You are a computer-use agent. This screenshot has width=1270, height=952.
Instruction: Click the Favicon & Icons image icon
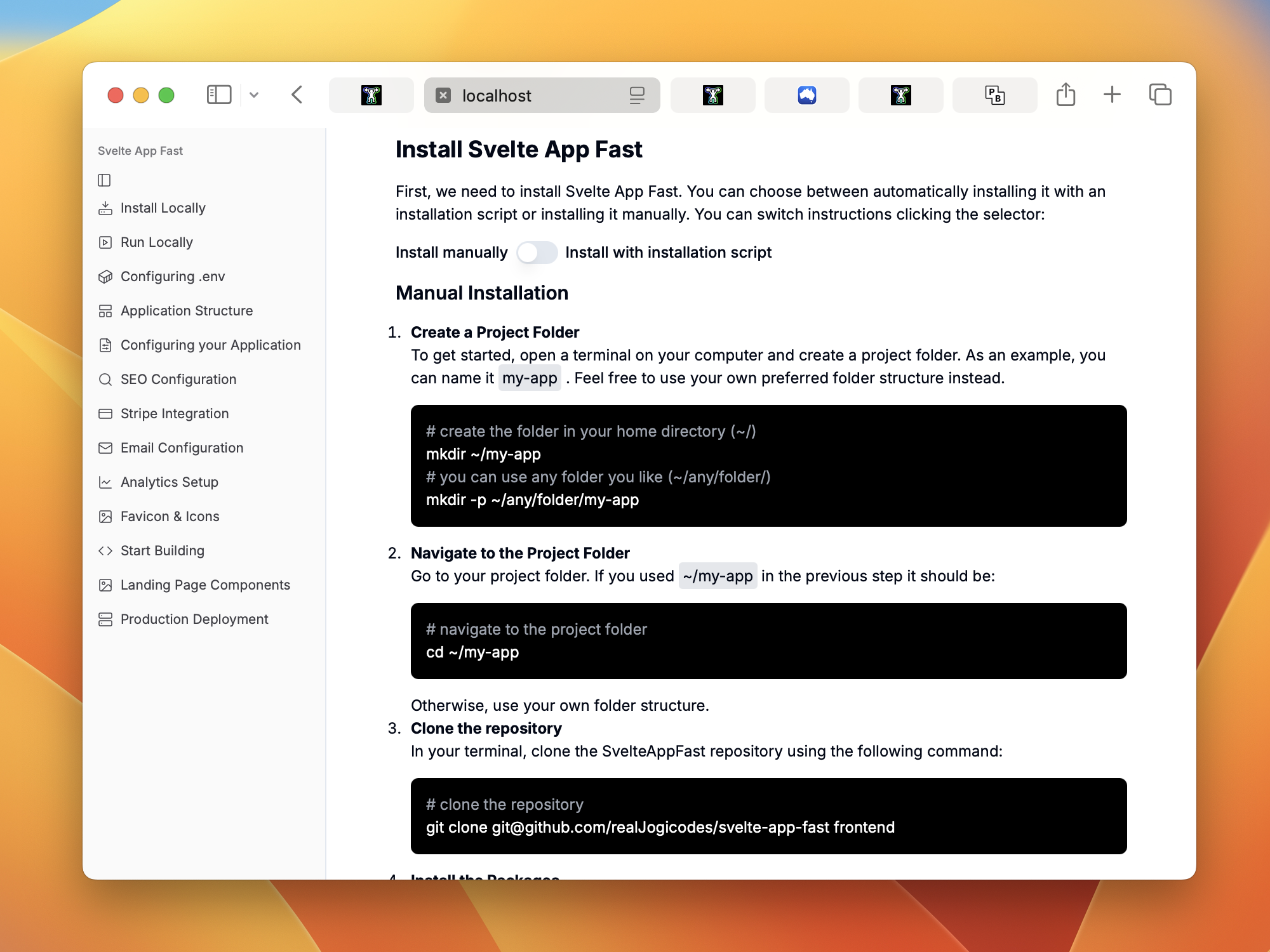tap(105, 517)
